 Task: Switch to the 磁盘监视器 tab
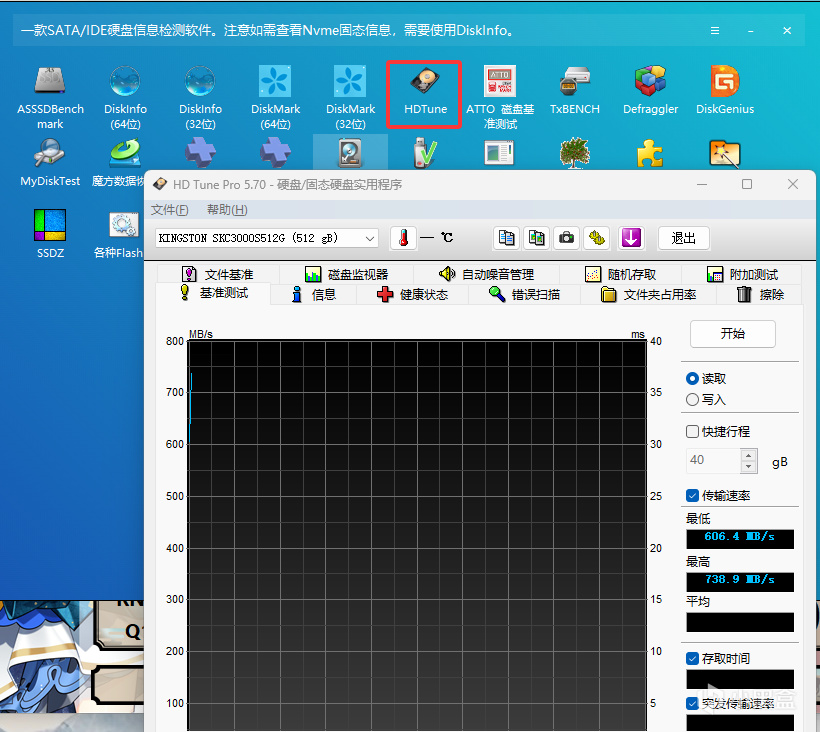click(346, 274)
